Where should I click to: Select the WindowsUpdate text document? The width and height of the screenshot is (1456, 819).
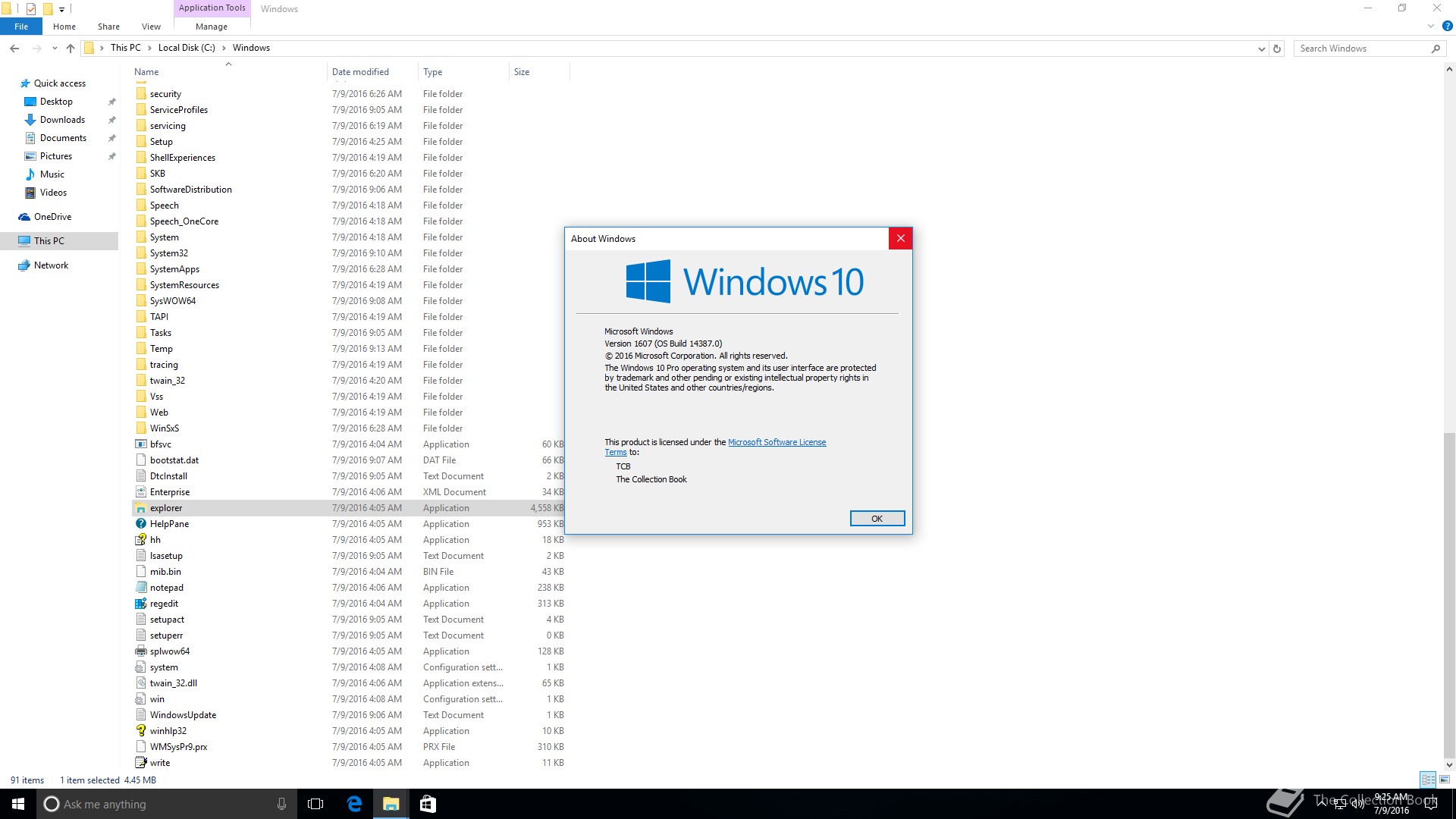(183, 715)
